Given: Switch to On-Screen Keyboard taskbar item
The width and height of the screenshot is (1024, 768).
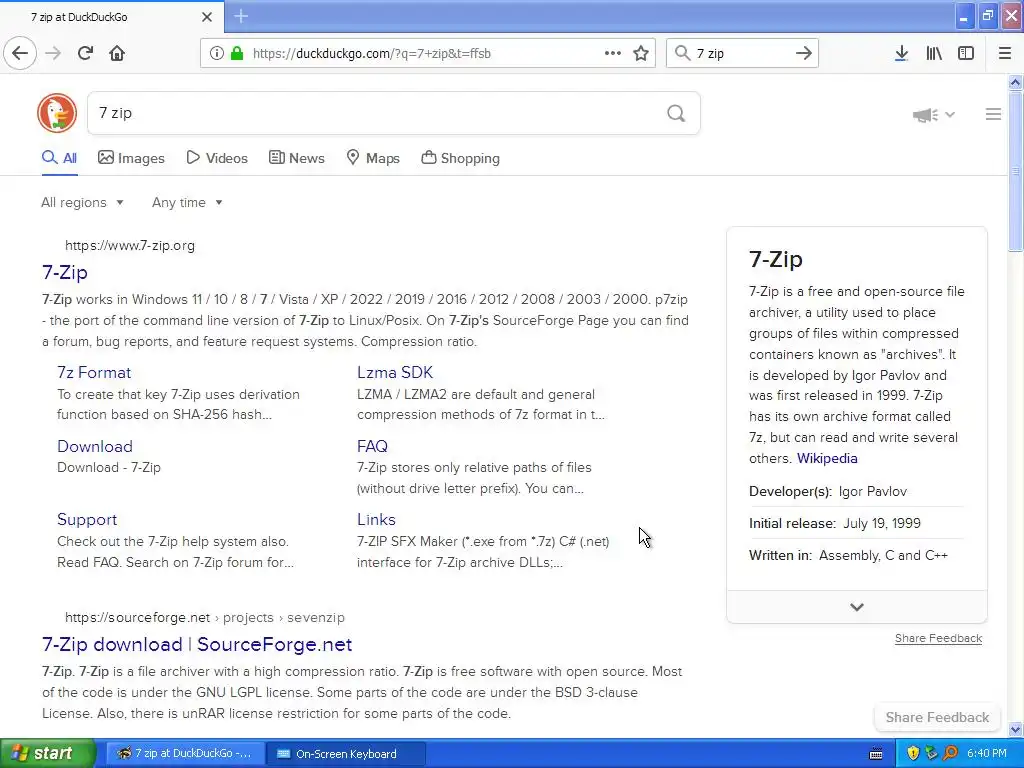Looking at the screenshot, I should pos(346,754).
